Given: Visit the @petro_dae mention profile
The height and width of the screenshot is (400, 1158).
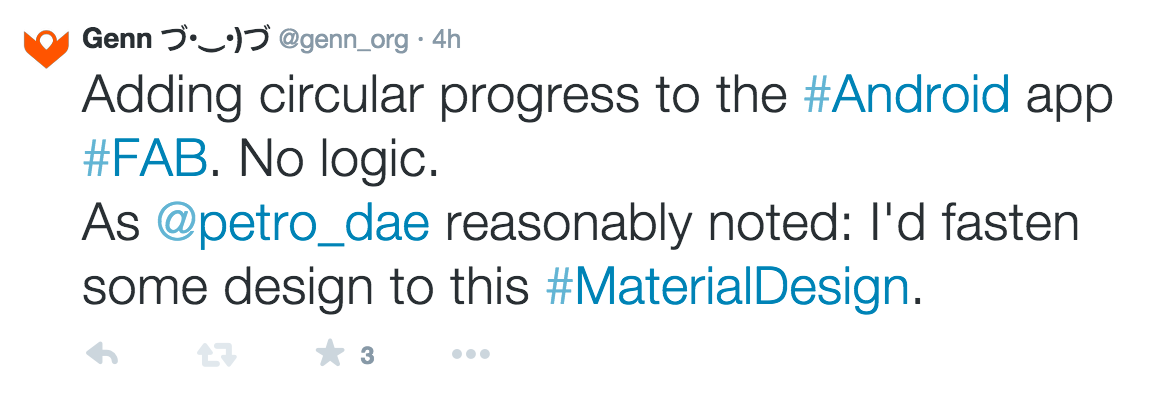Looking at the screenshot, I should pyautogui.click(x=293, y=224).
